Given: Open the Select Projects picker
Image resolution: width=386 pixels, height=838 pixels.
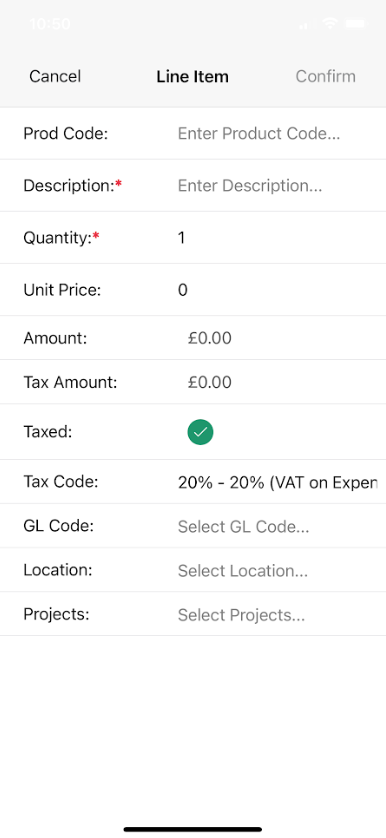Looking at the screenshot, I should click(241, 615).
